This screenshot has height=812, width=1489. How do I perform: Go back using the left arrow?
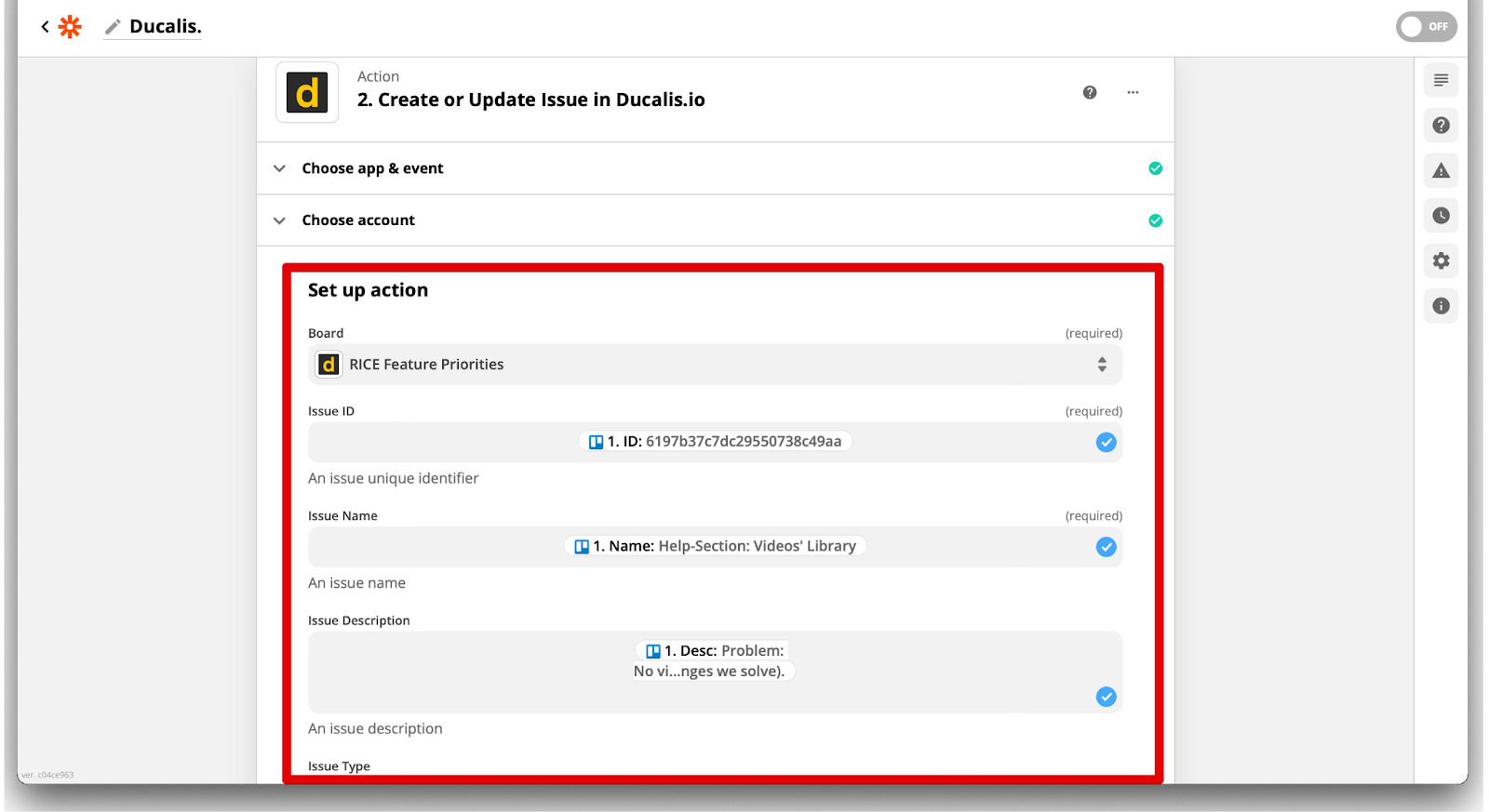coord(45,27)
